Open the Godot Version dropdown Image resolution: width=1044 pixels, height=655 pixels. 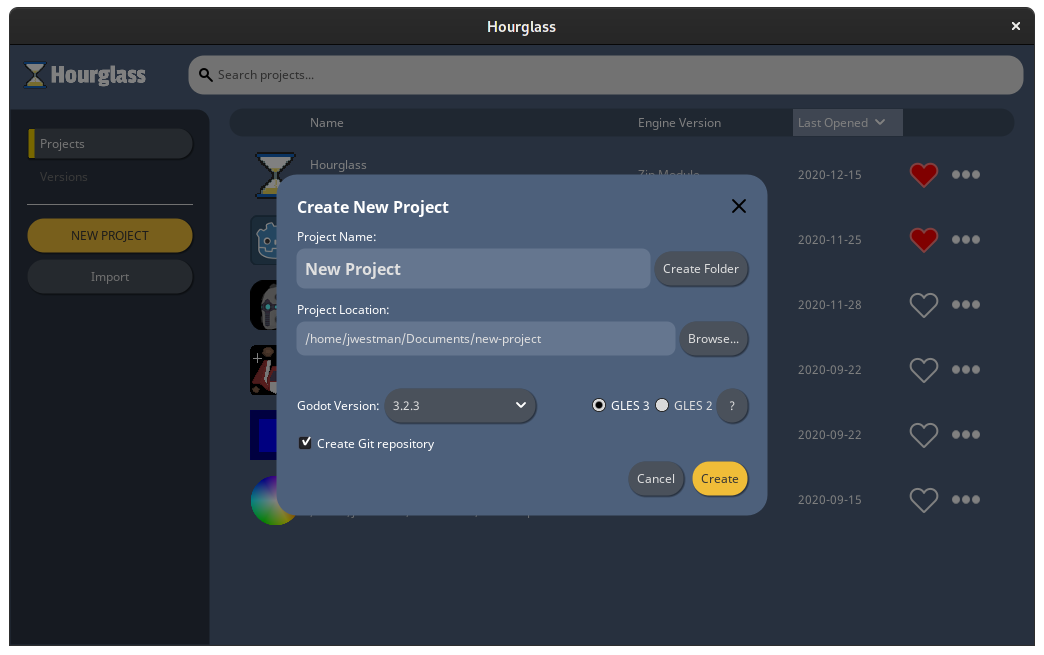pos(460,405)
